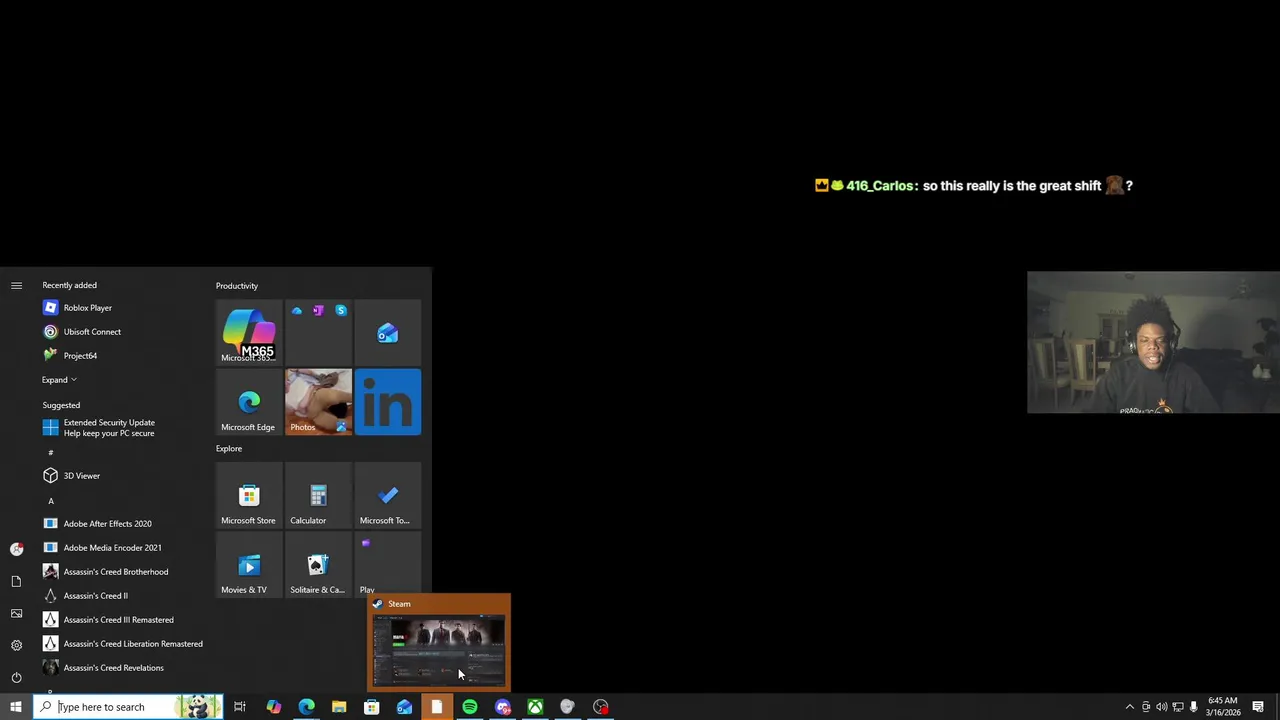The width and height of the screenshot is (1280, 720).
Task: Open the Play folder tile
Action: 388,564
